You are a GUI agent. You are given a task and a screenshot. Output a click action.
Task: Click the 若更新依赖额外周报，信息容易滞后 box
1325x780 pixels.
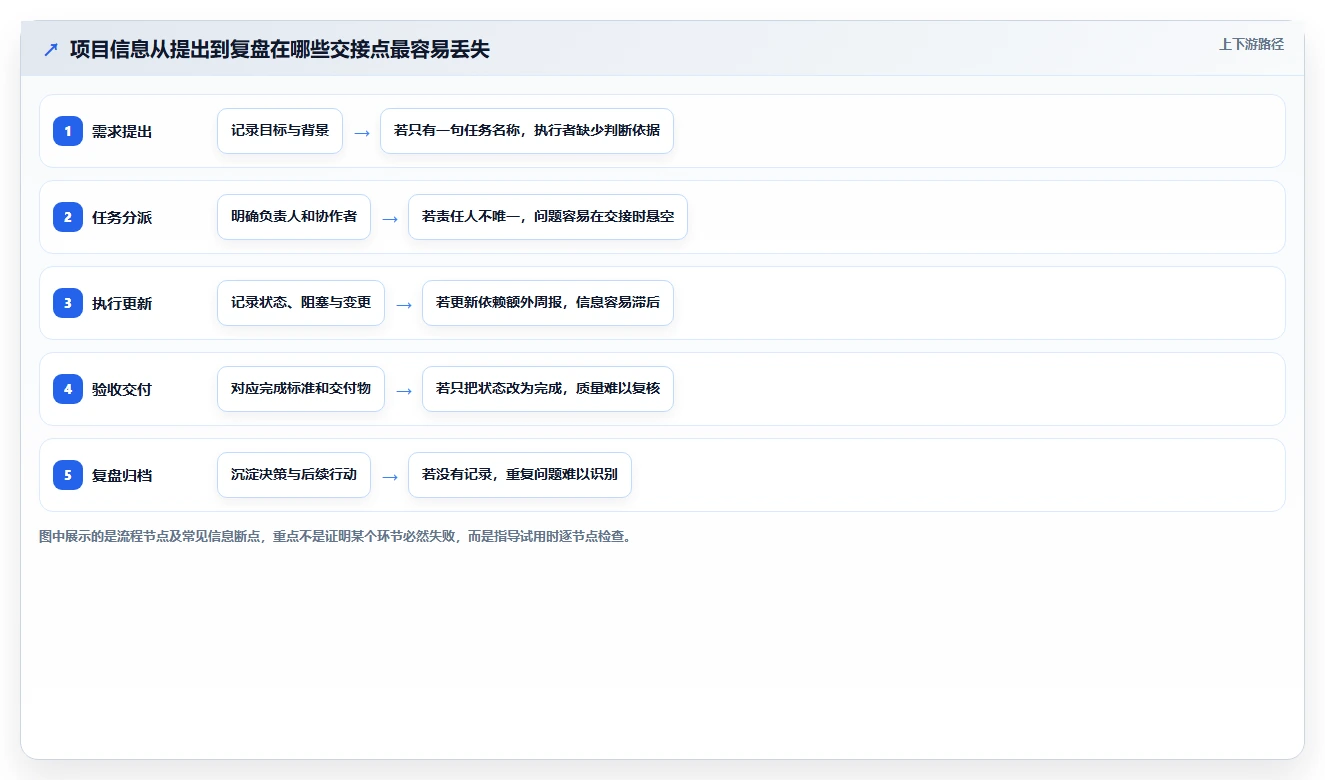pyautogui.click(x=548, y=303)
